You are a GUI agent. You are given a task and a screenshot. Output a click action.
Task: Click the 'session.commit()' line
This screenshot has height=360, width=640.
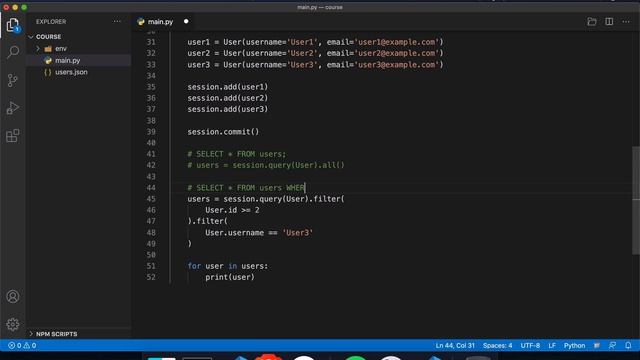tap(223, 132)
